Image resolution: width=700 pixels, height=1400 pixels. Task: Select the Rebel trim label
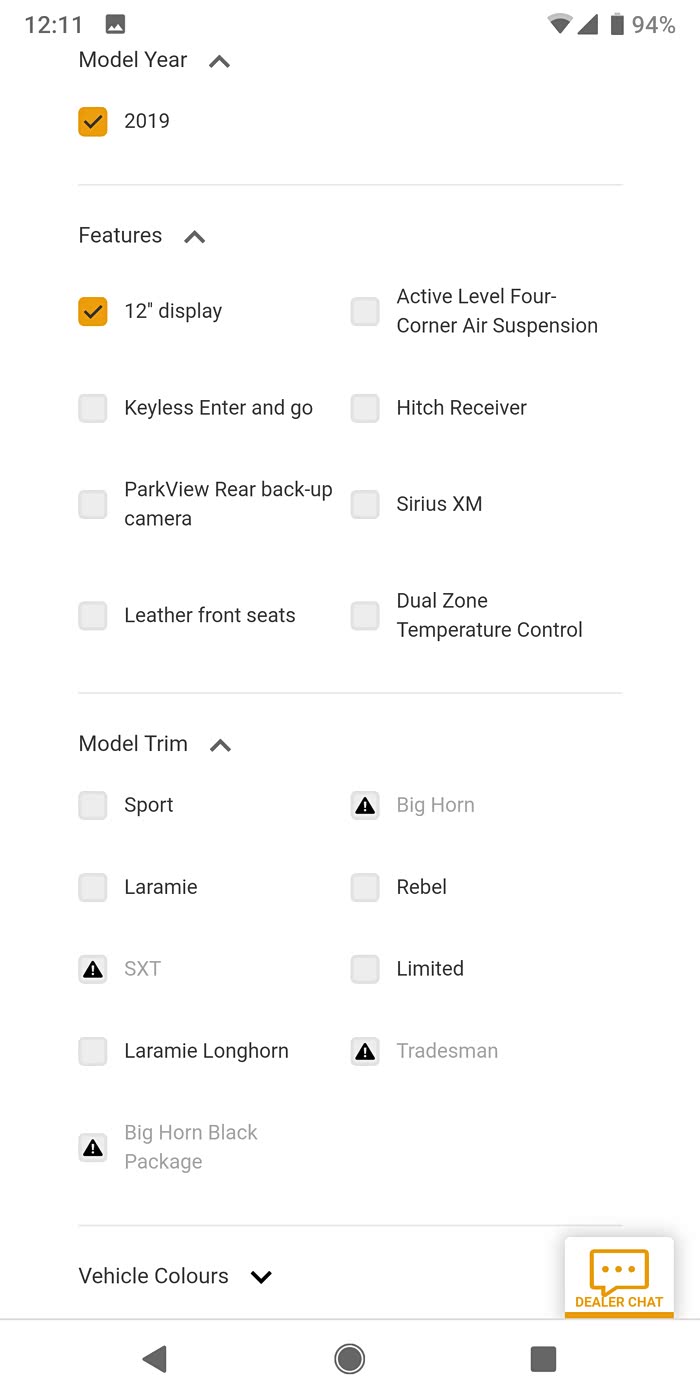point(421,887)
